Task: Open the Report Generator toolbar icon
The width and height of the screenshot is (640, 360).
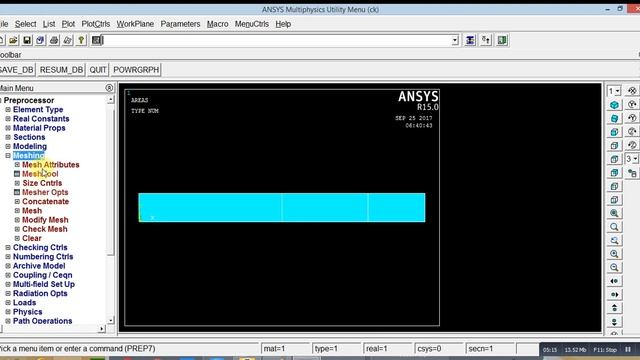Action: click(x=67, y=40)
